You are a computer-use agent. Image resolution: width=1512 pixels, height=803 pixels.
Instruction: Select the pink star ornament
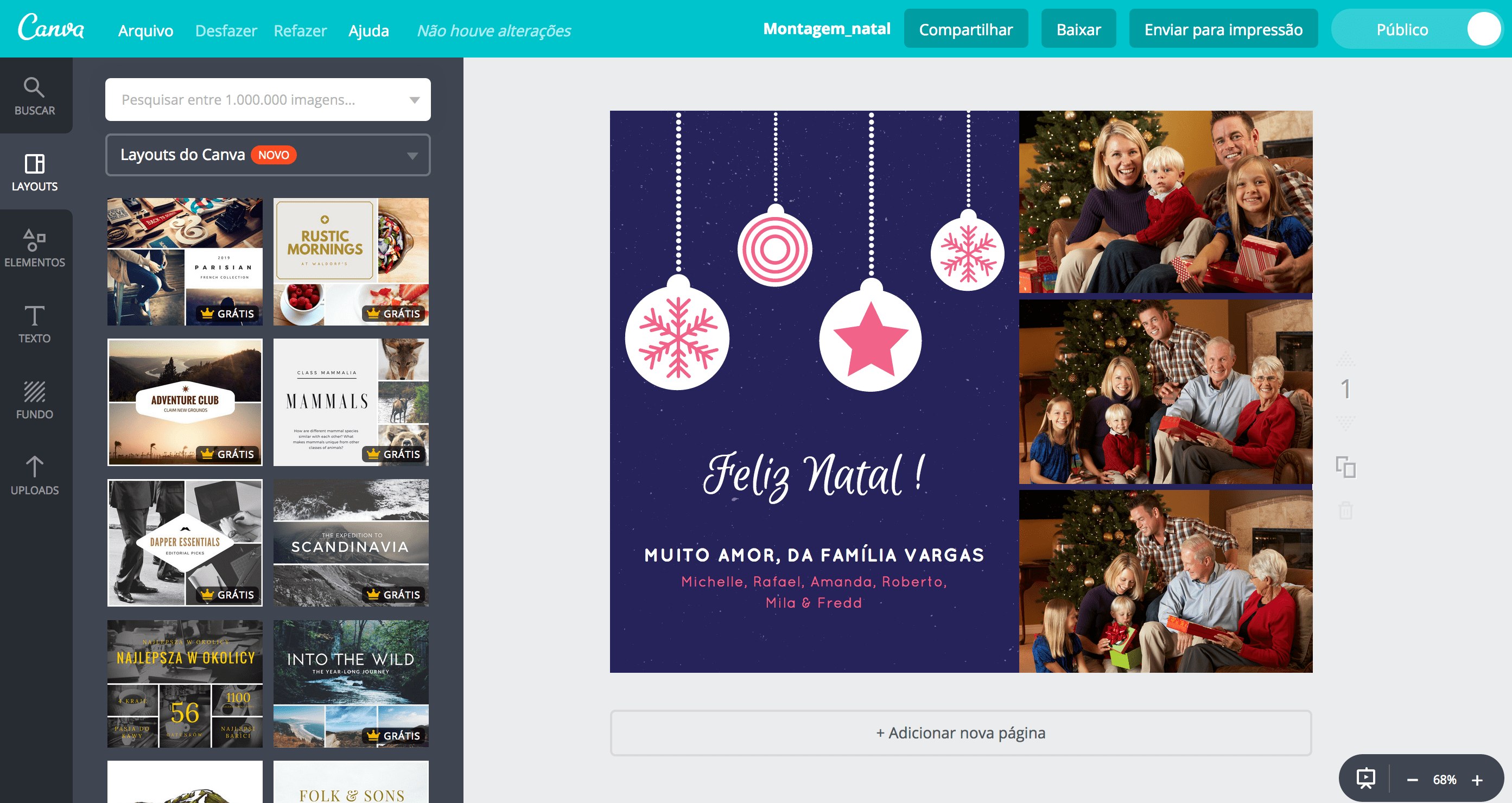click(871, 340)
